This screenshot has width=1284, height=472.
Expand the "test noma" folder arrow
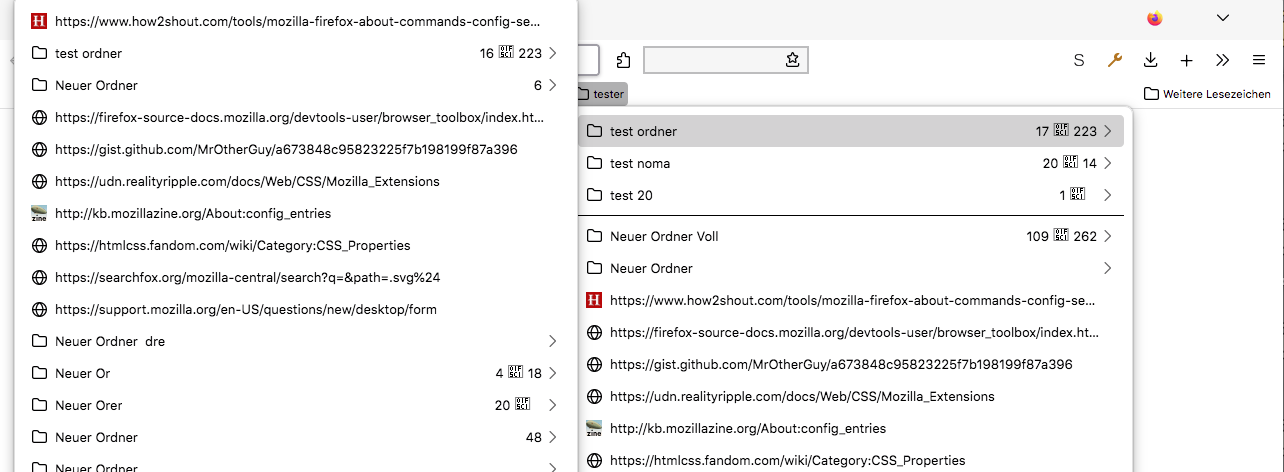tap(1108, 163)
